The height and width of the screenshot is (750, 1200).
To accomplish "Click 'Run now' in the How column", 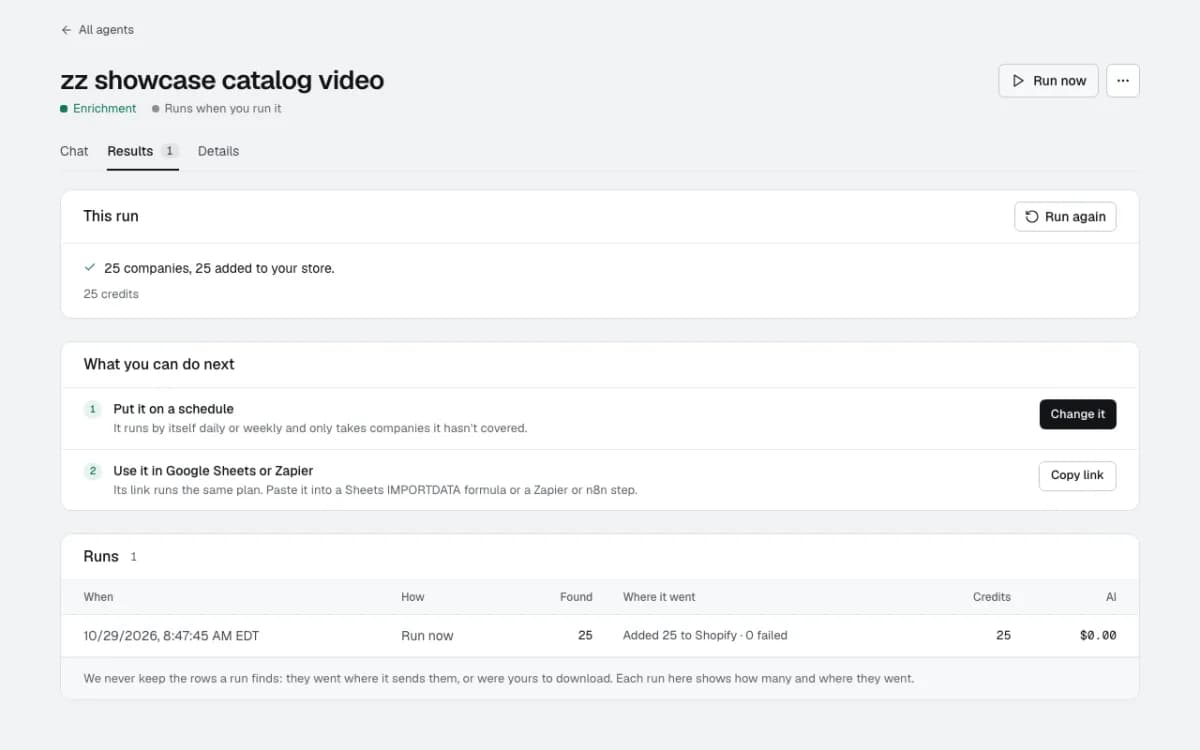I will click(x=427, y=635).
